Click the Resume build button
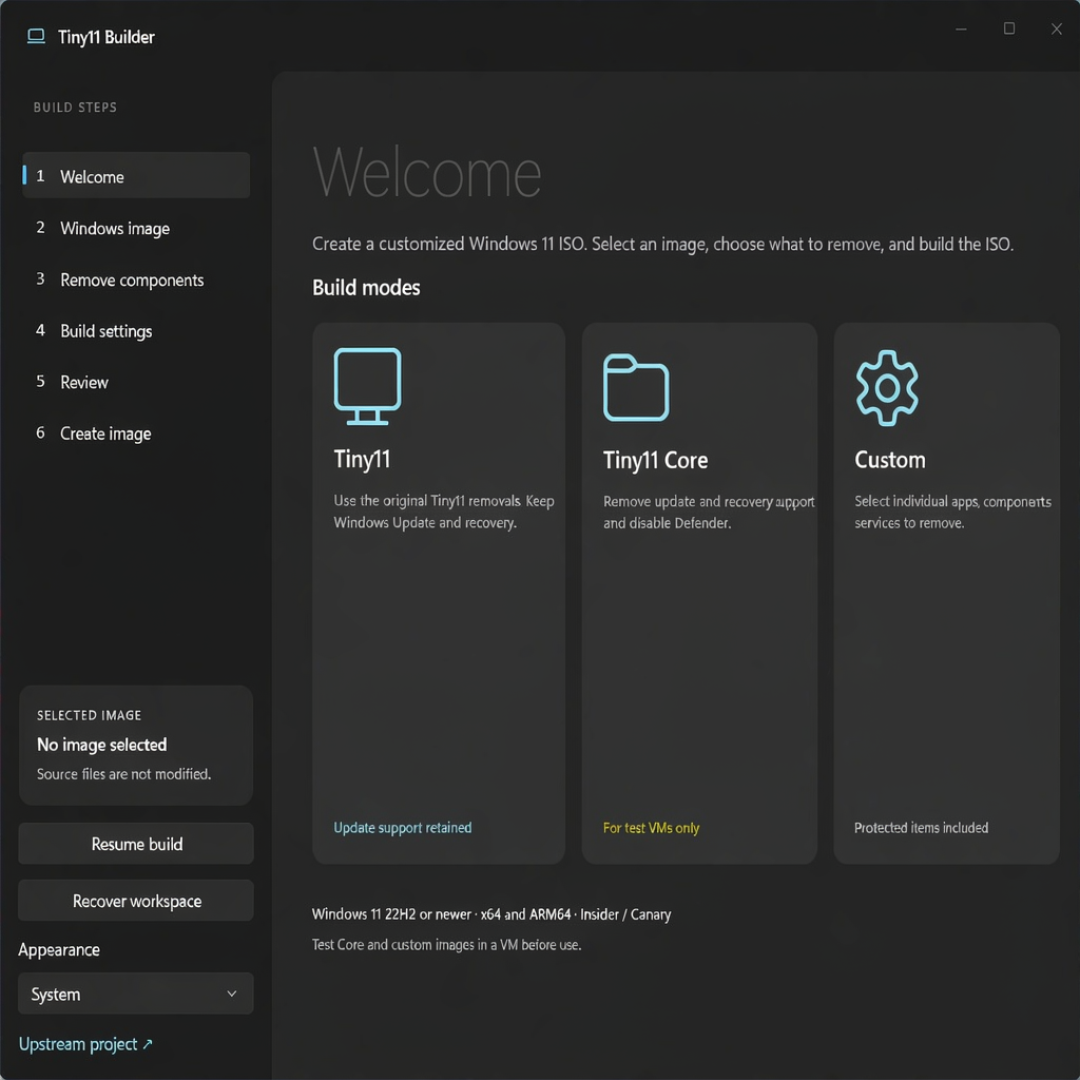The width and height of the screenshot is (1080, 1080). [x=136, y=844]
